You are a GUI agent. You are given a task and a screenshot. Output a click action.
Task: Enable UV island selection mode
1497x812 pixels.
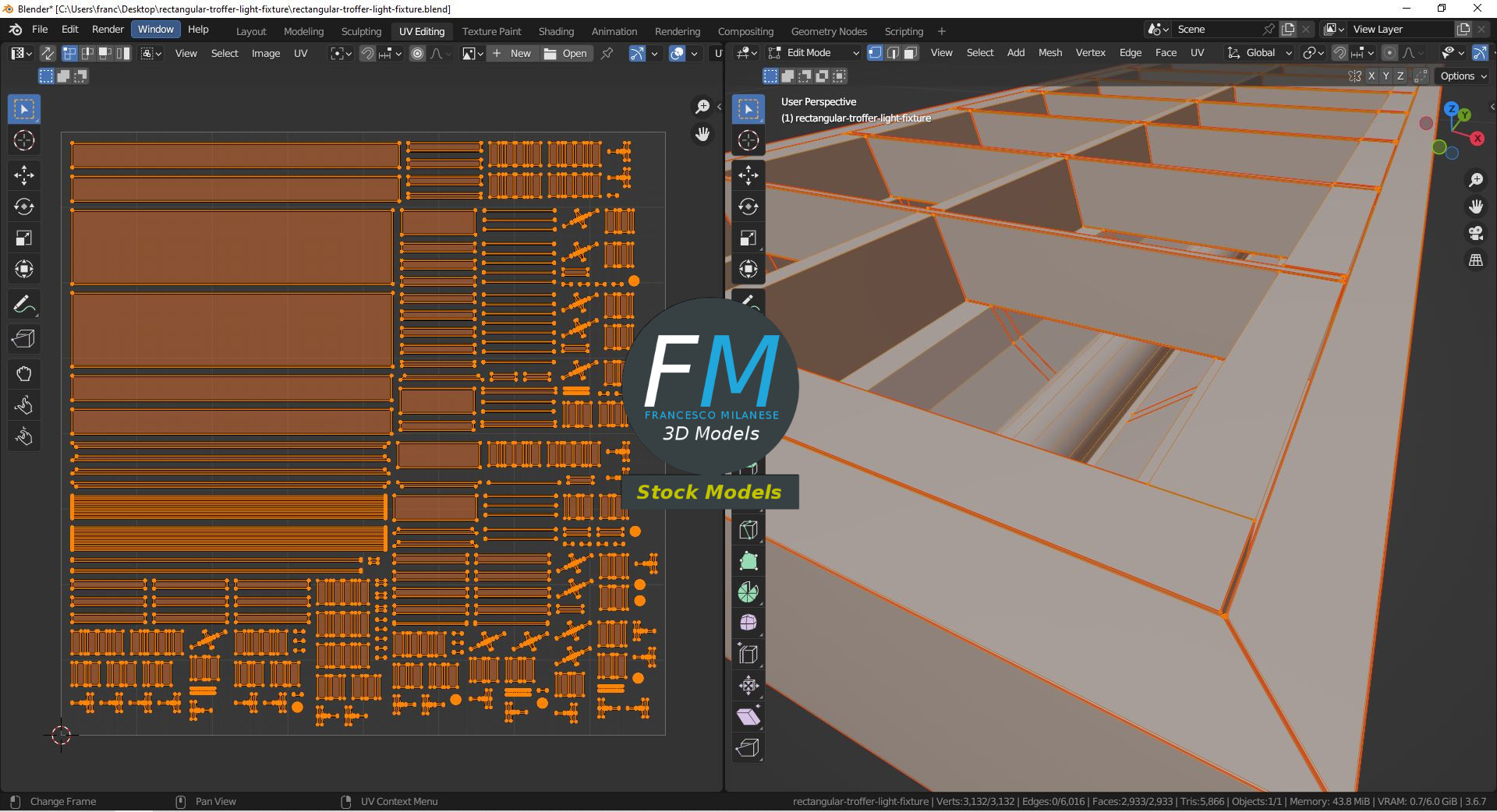coord(123,53)
